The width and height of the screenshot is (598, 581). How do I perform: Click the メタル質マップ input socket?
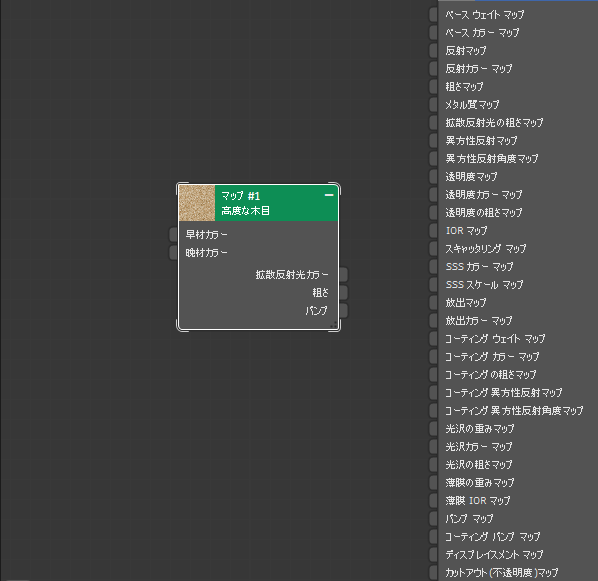click(x=434, y=105)
